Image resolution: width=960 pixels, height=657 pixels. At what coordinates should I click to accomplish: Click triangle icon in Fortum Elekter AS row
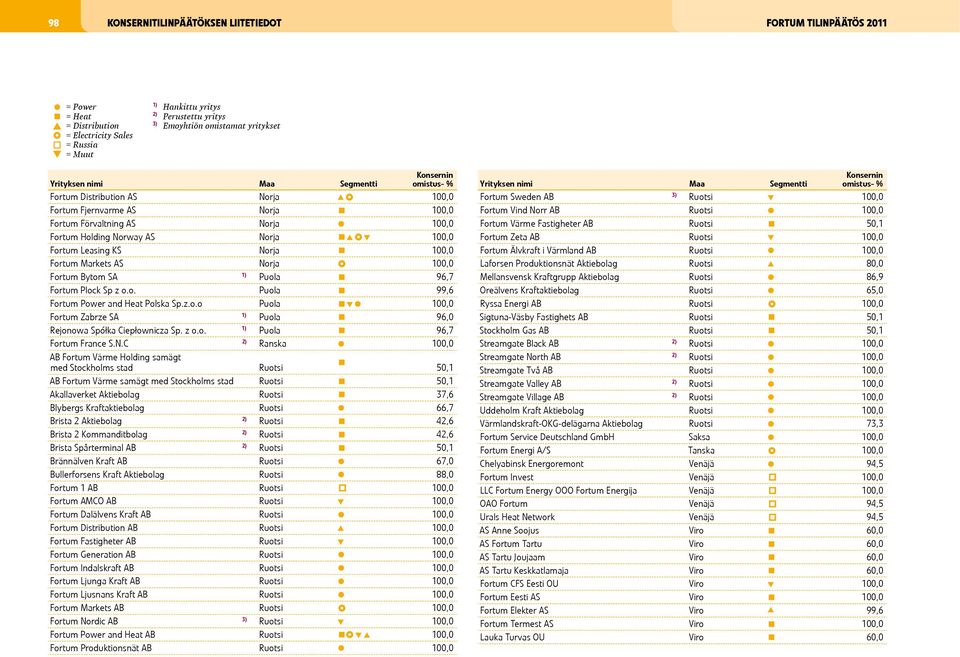pyautogui.click(x=771, y=610)
